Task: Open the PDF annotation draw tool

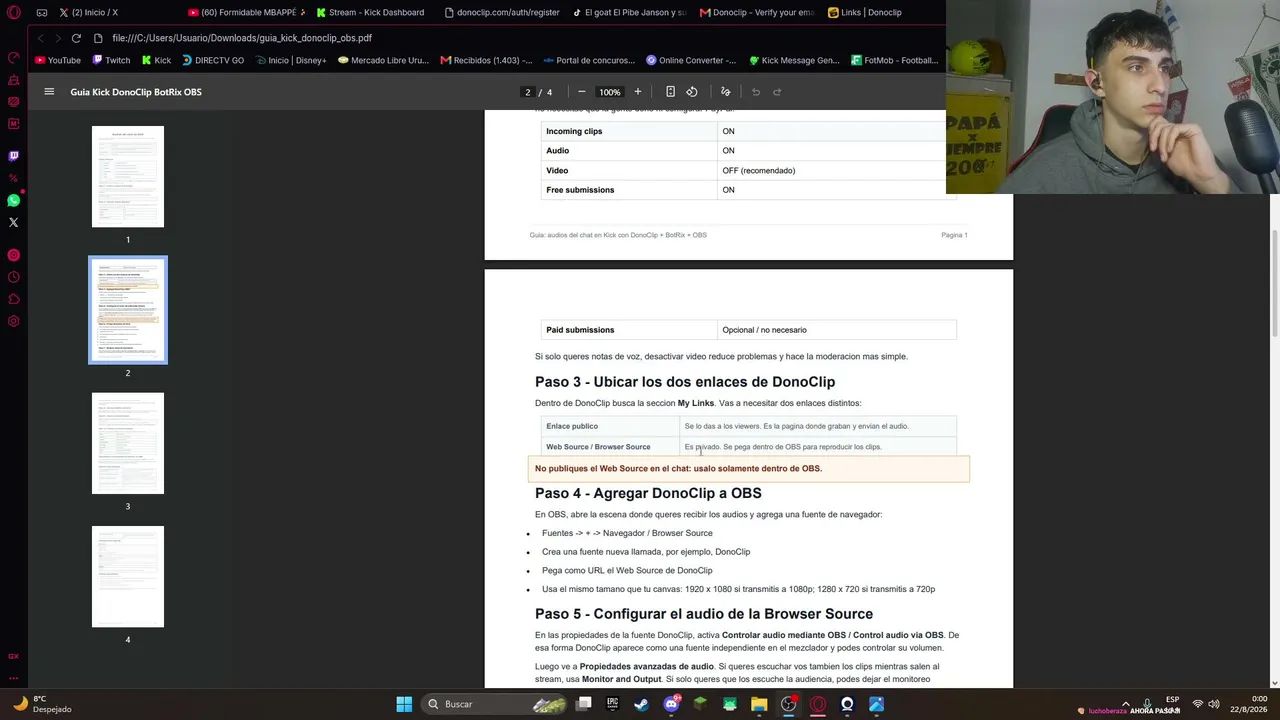Action: (x=726, y=92)
